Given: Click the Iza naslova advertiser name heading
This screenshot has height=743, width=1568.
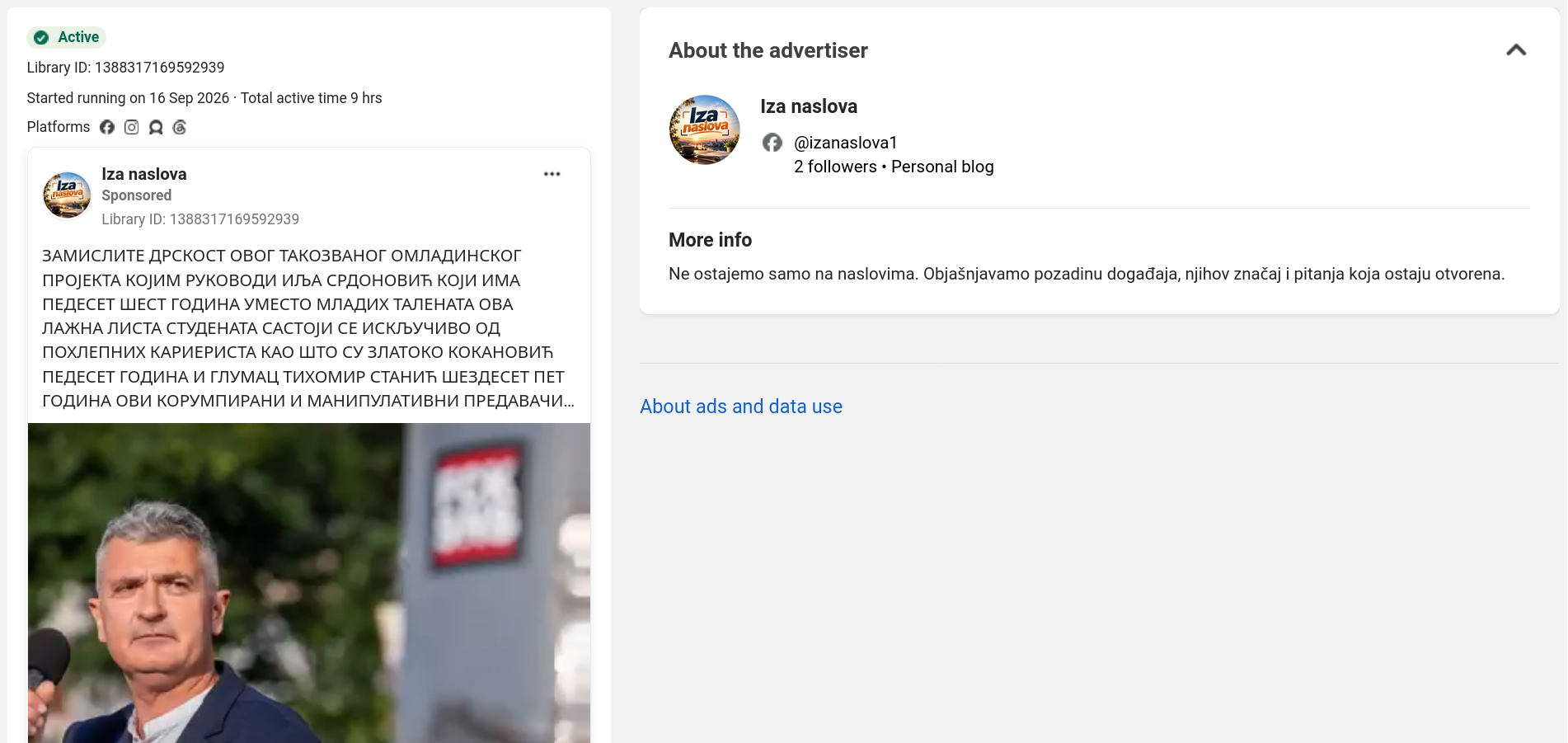Looking at the screenshot, I should tap(809, 106).
